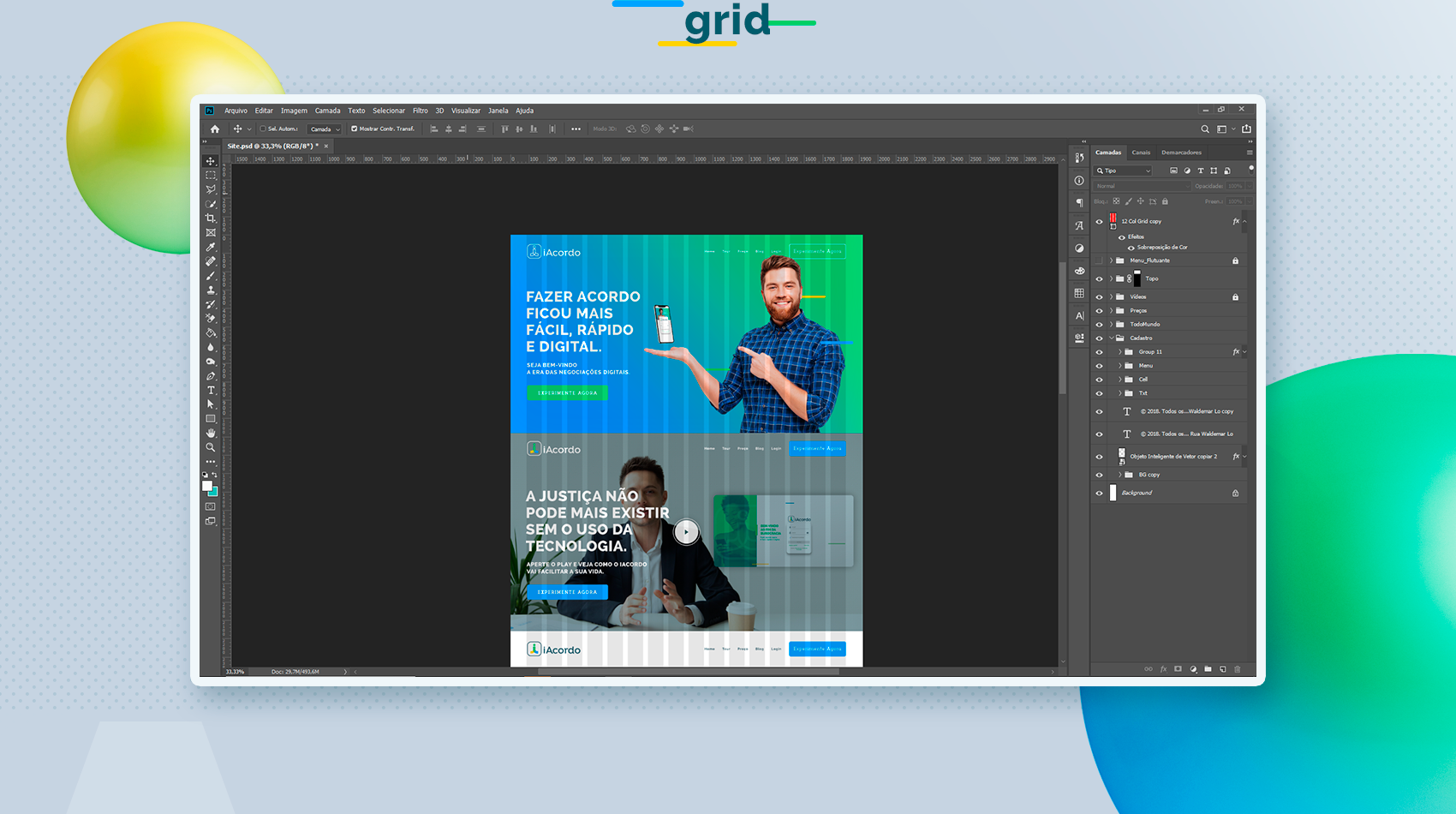Screen dimensions: 1456x814
Task: Collapse the Cadastro group
Action: (1112, 338)
